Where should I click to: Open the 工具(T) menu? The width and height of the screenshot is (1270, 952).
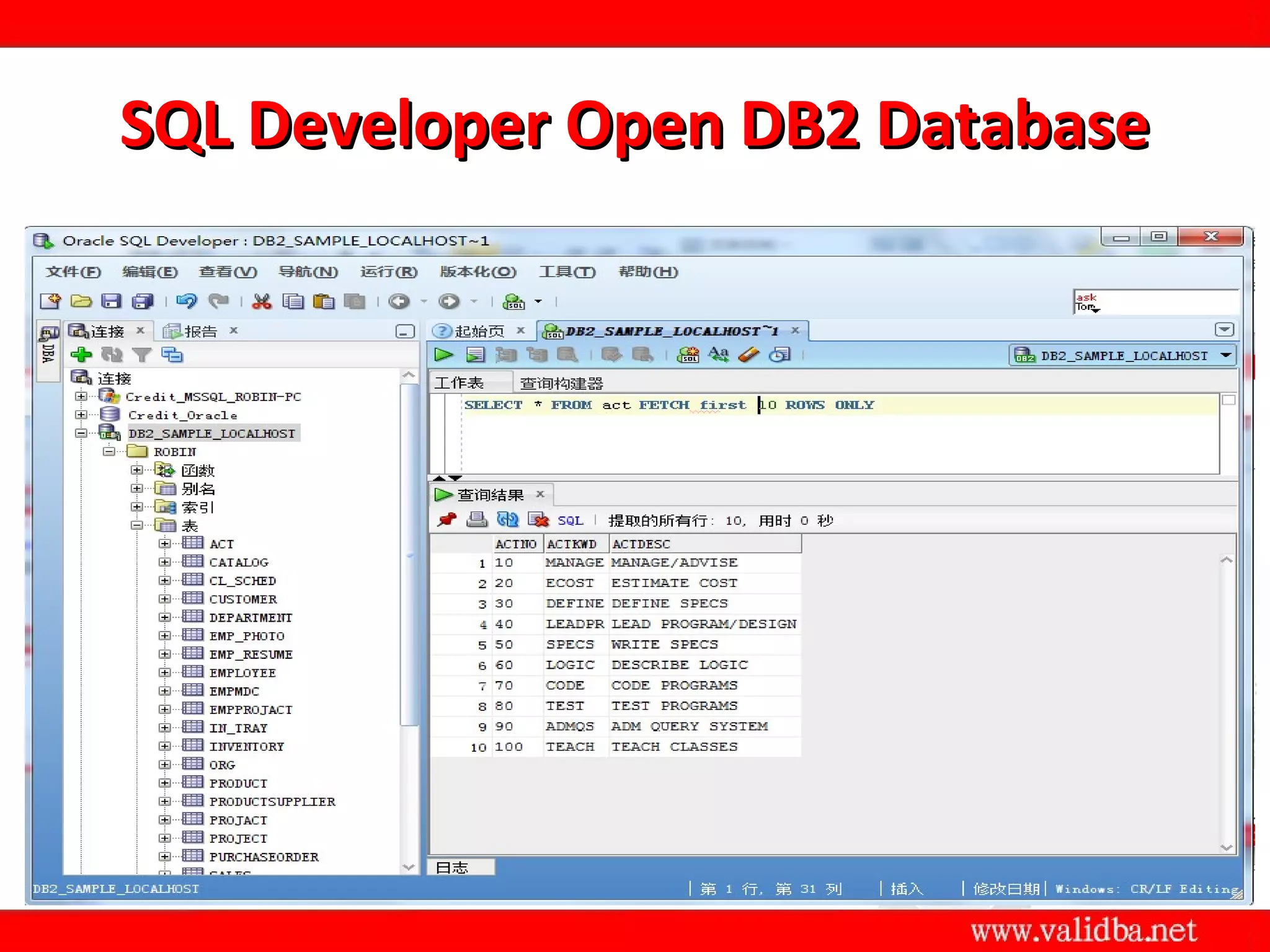coord(567,271)
